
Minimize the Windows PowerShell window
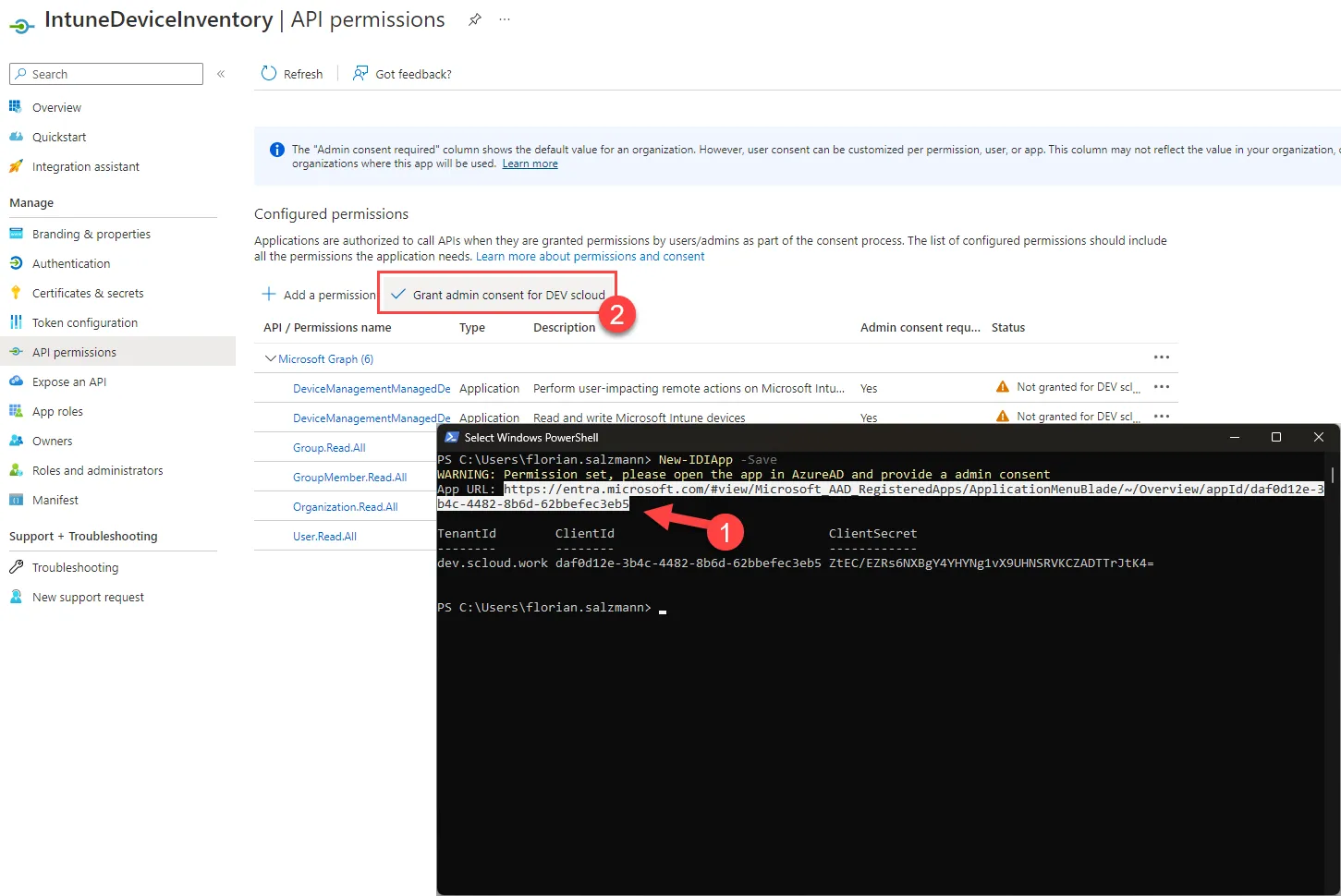(x=1234, y=437)
